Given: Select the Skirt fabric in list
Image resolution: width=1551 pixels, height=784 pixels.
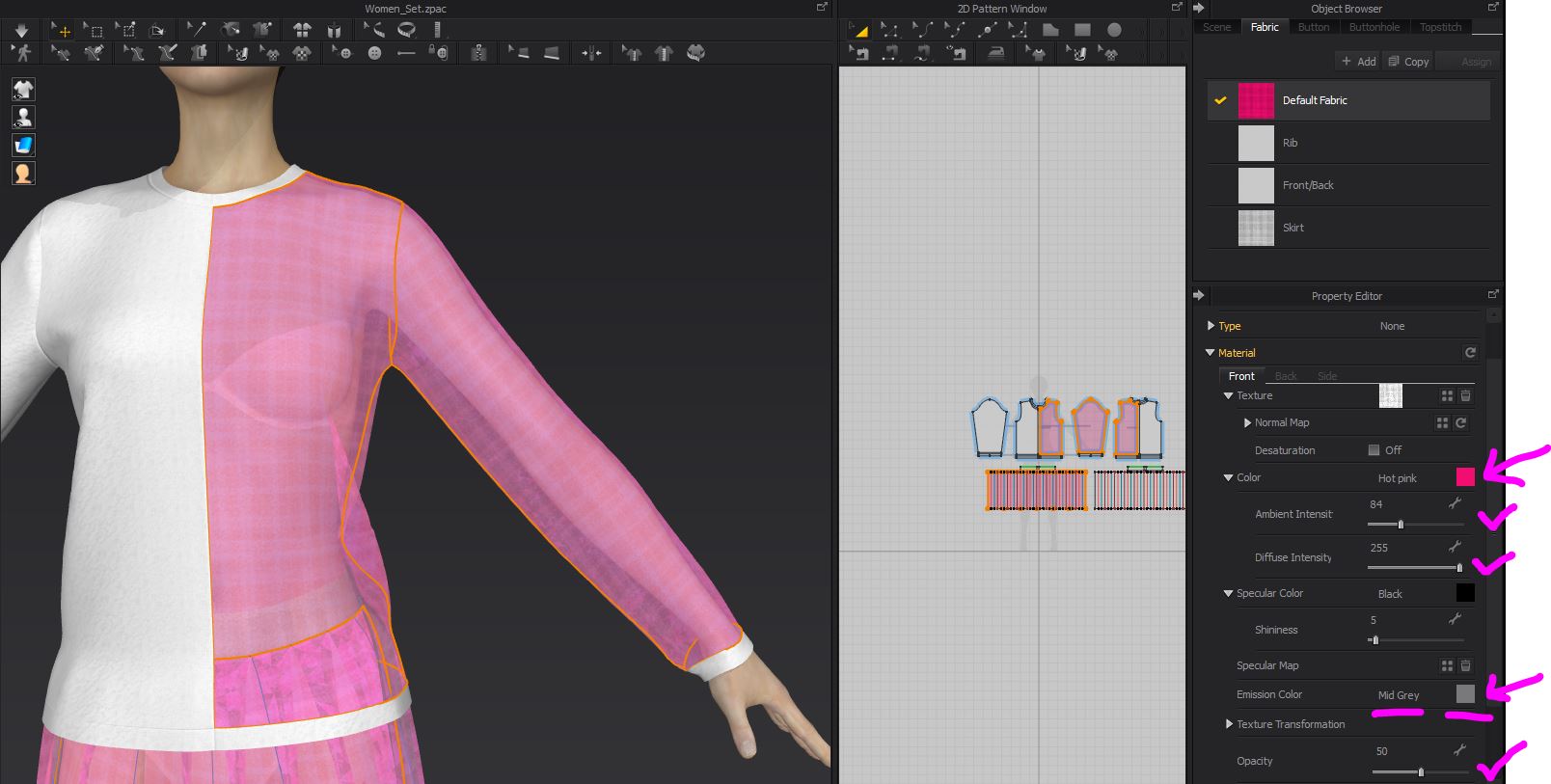Looking at the screenshot, I should point(1292,228).
